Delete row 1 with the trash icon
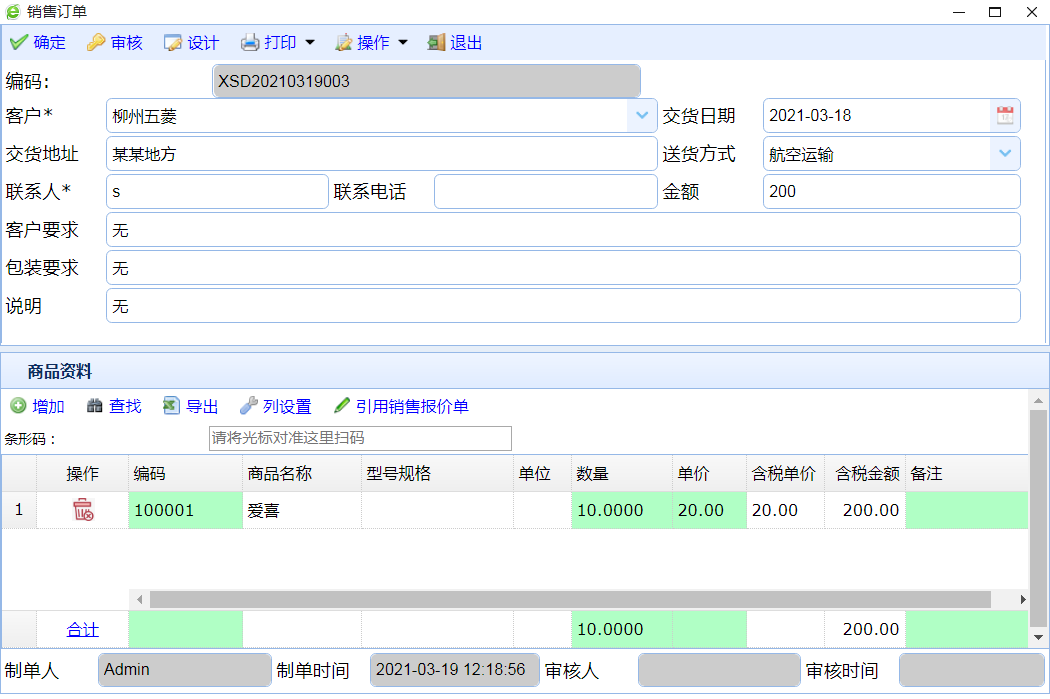Screen dimensions: 1050x699 (x=83, y=510)
